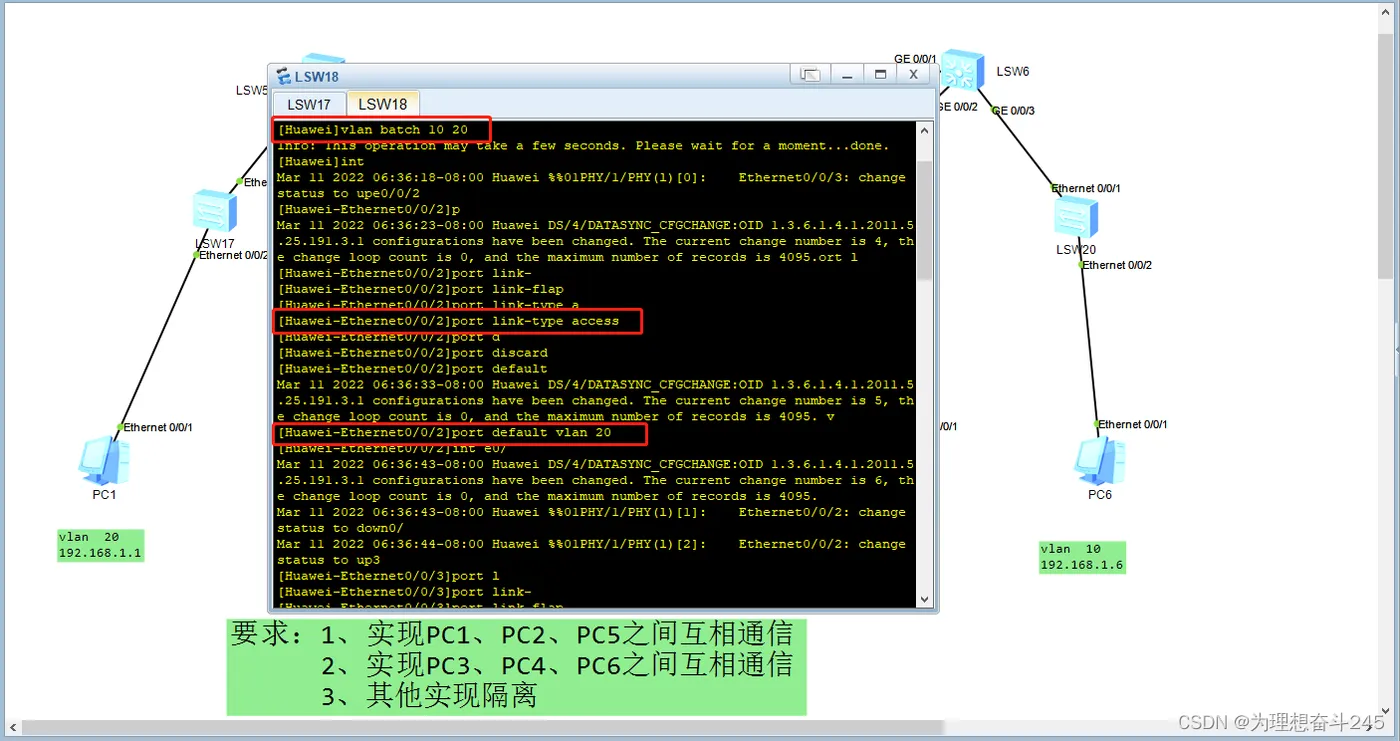Click the terminal vertical scrollbar thumb

tap(925, 219)
